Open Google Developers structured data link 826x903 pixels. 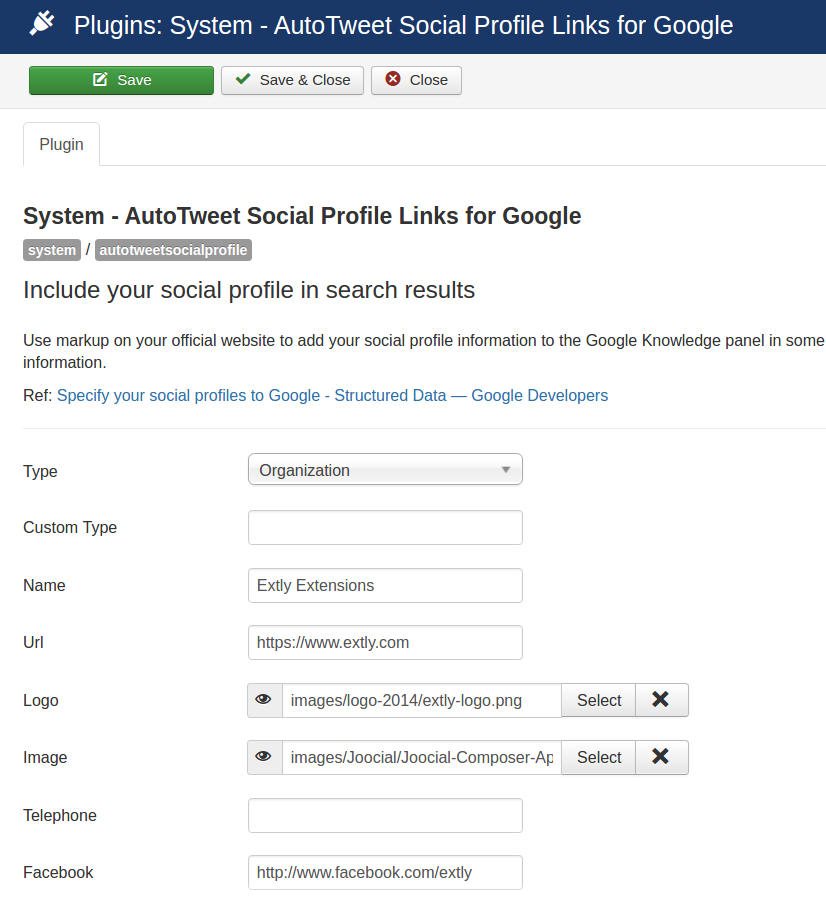(x=332, y=396)
